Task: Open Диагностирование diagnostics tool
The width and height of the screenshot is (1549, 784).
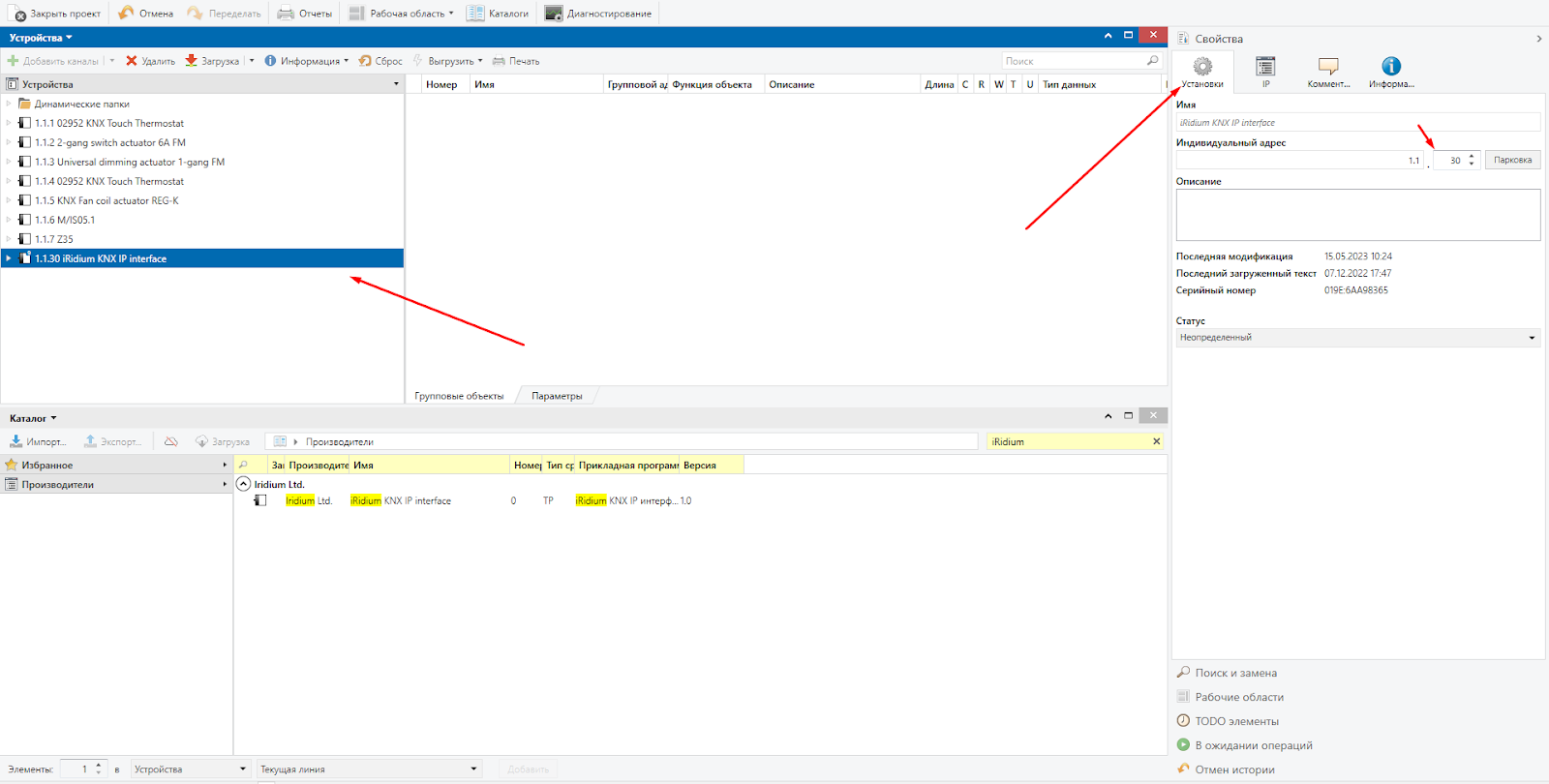Action: point(597,14)
